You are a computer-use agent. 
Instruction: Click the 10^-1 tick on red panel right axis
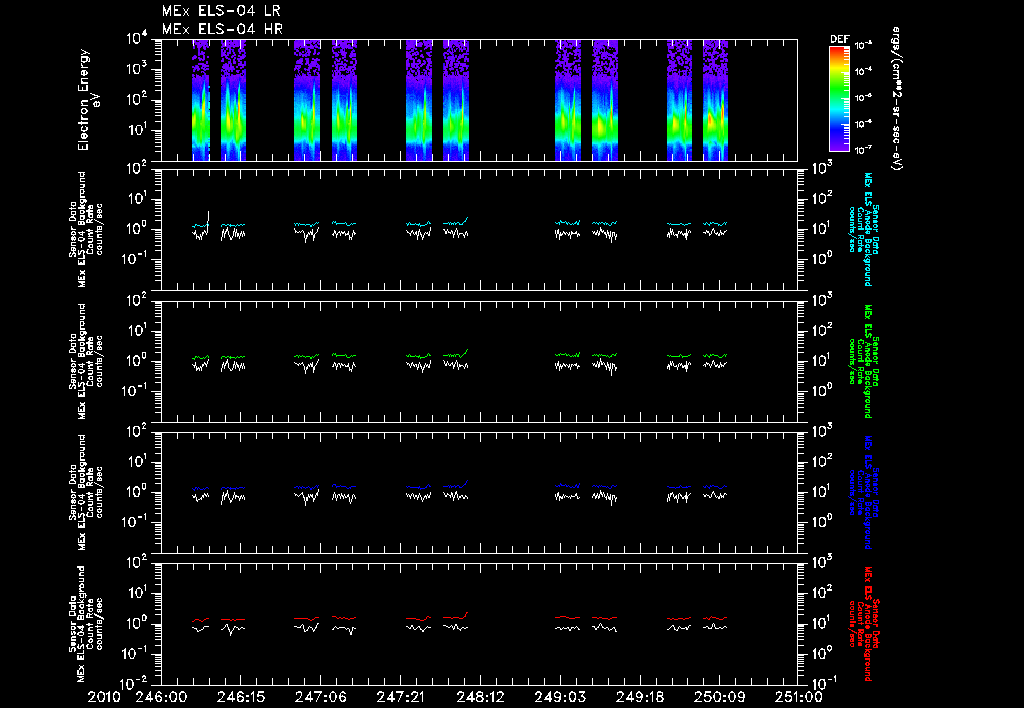[822, 684]
